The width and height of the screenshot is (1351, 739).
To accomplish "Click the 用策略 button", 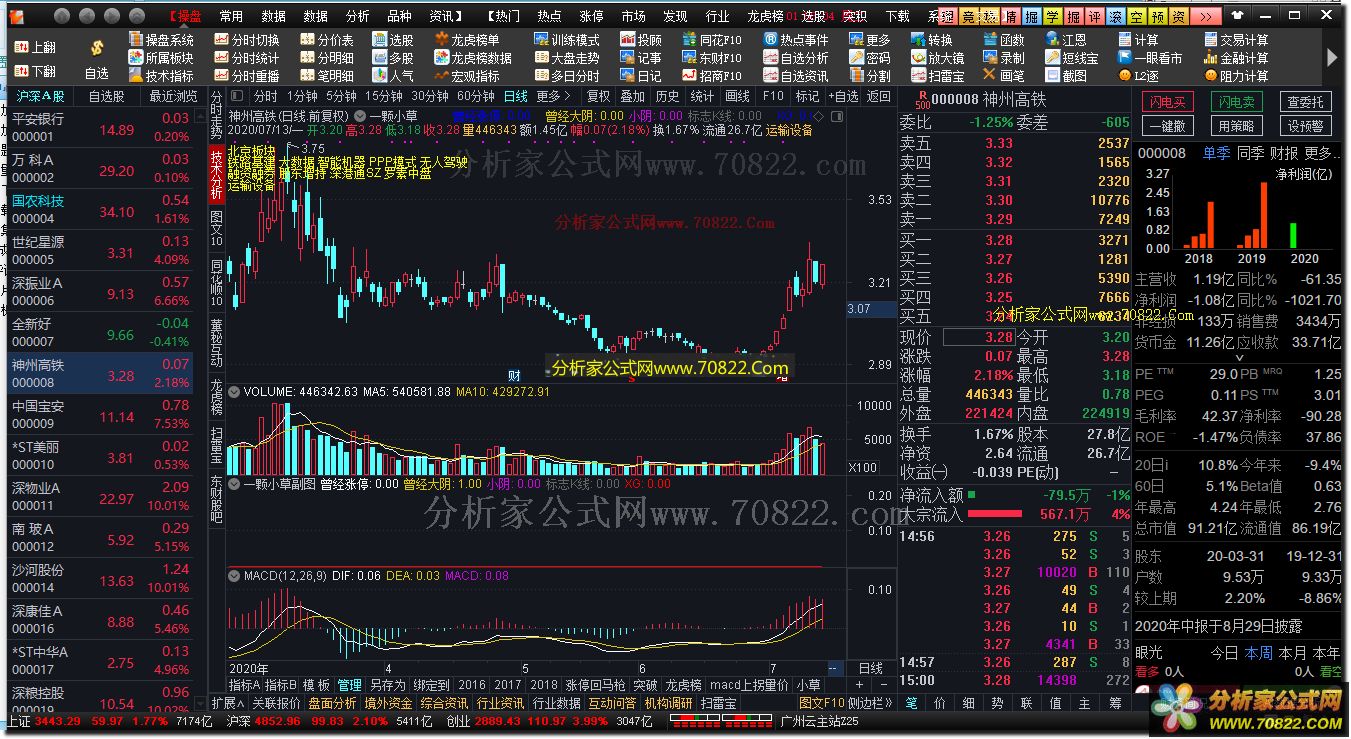I will (x=1236, y=126).
